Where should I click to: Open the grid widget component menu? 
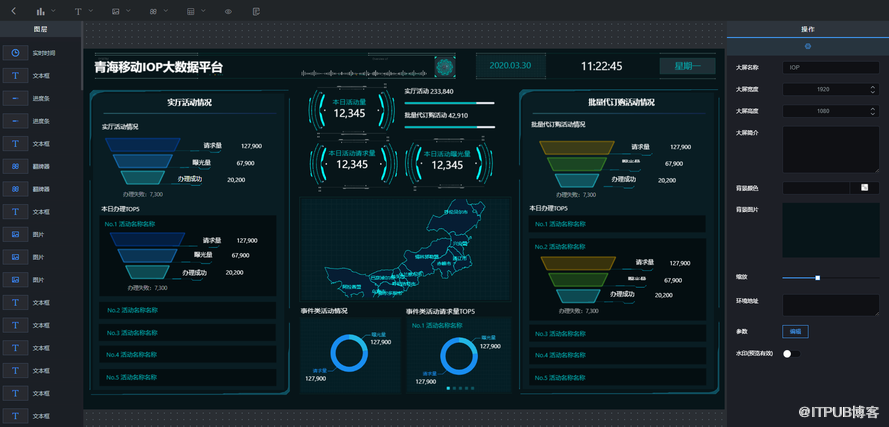coord(154,11)
